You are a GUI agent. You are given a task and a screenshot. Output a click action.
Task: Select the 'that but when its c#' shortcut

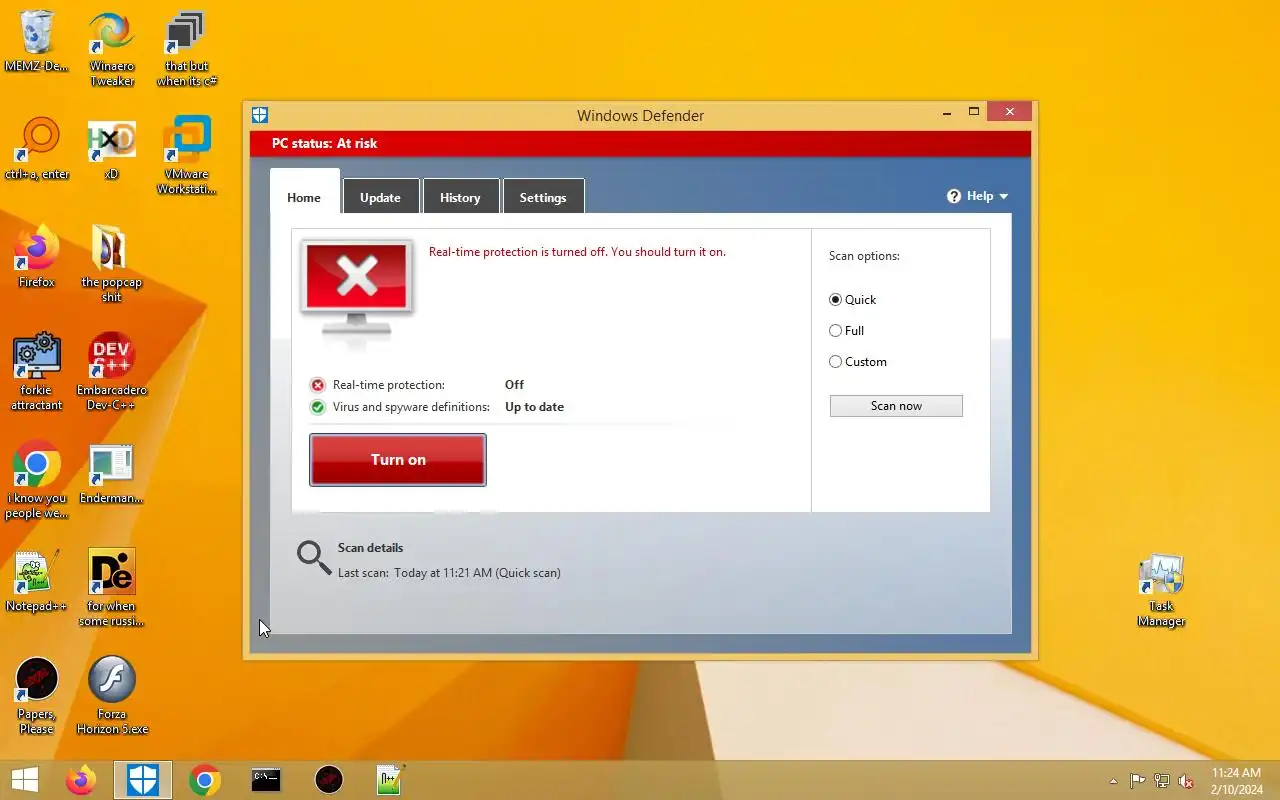186,49
